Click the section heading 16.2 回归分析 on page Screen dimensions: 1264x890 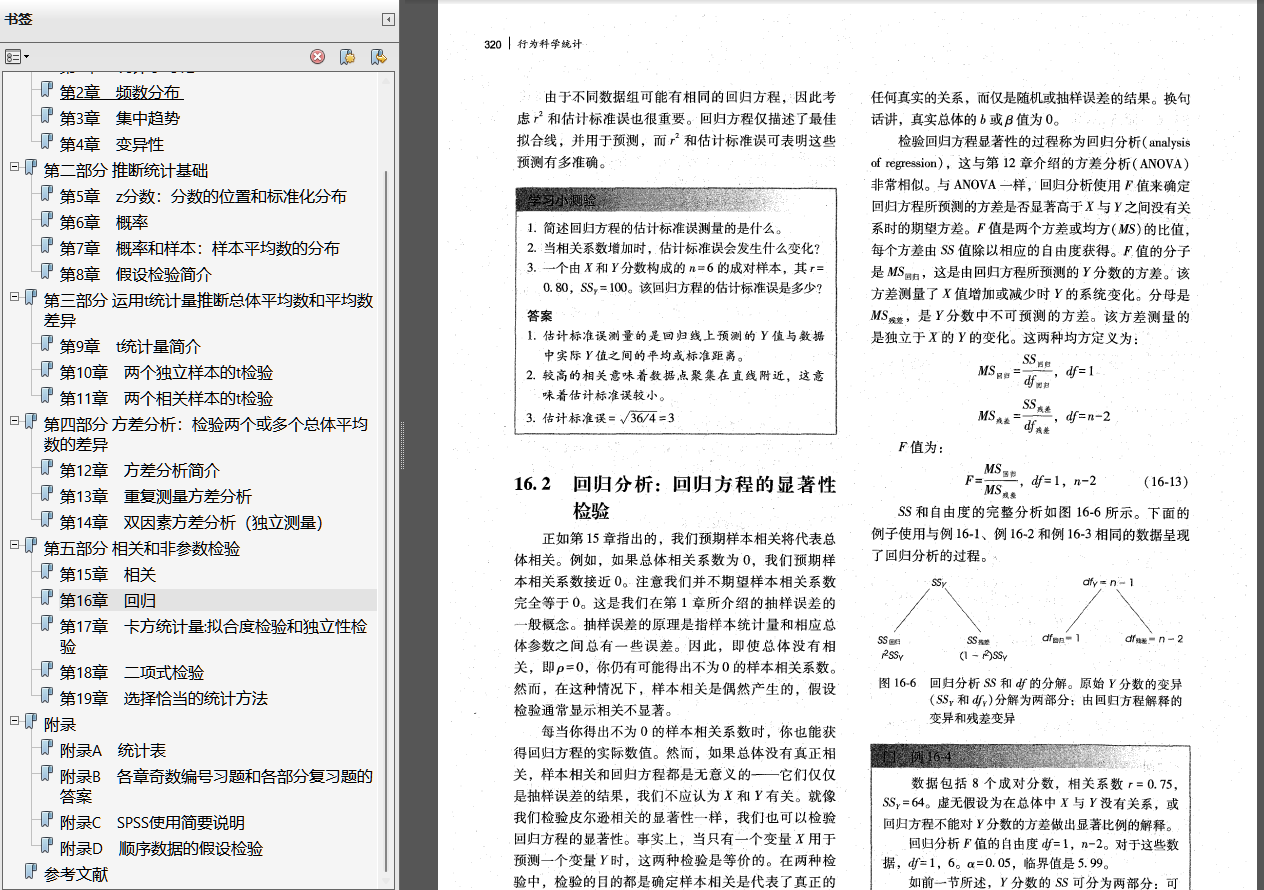(675, 497)
